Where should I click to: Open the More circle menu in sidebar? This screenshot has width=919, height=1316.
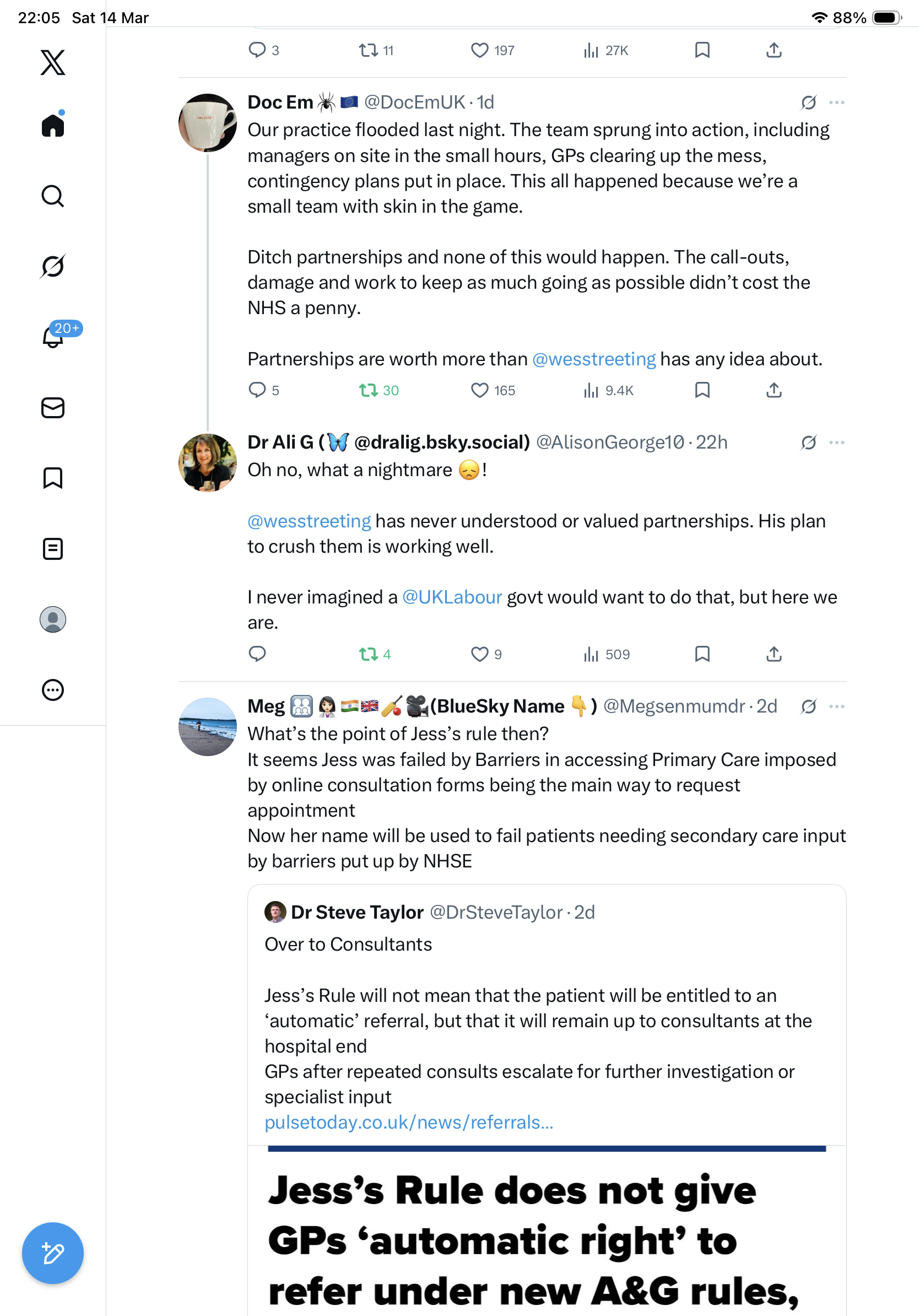(53, 690)
